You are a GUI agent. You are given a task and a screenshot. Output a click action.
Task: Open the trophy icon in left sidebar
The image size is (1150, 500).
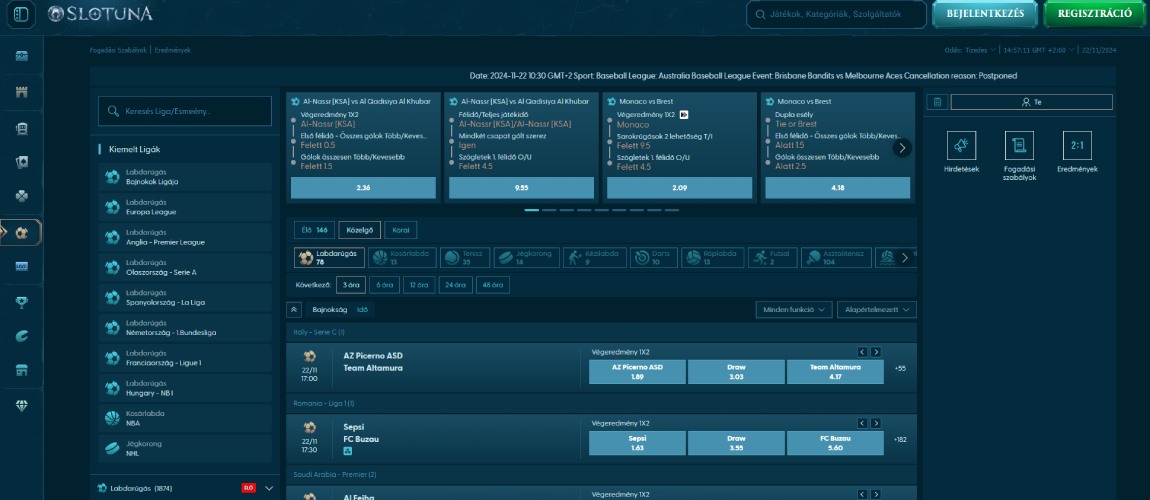pyautogui.click(x=21, y=301)
